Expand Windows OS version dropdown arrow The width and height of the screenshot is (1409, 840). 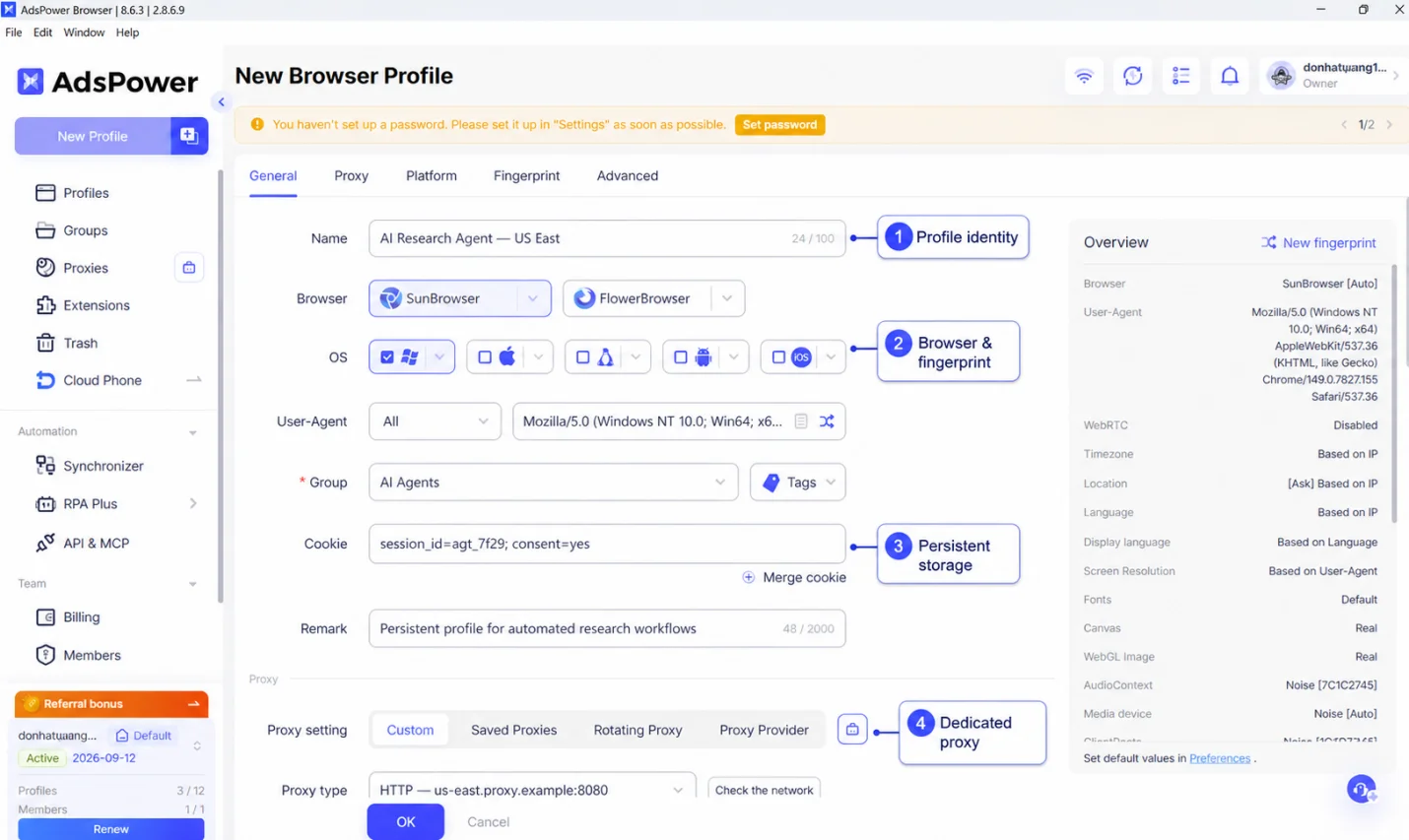click(439, 357)
